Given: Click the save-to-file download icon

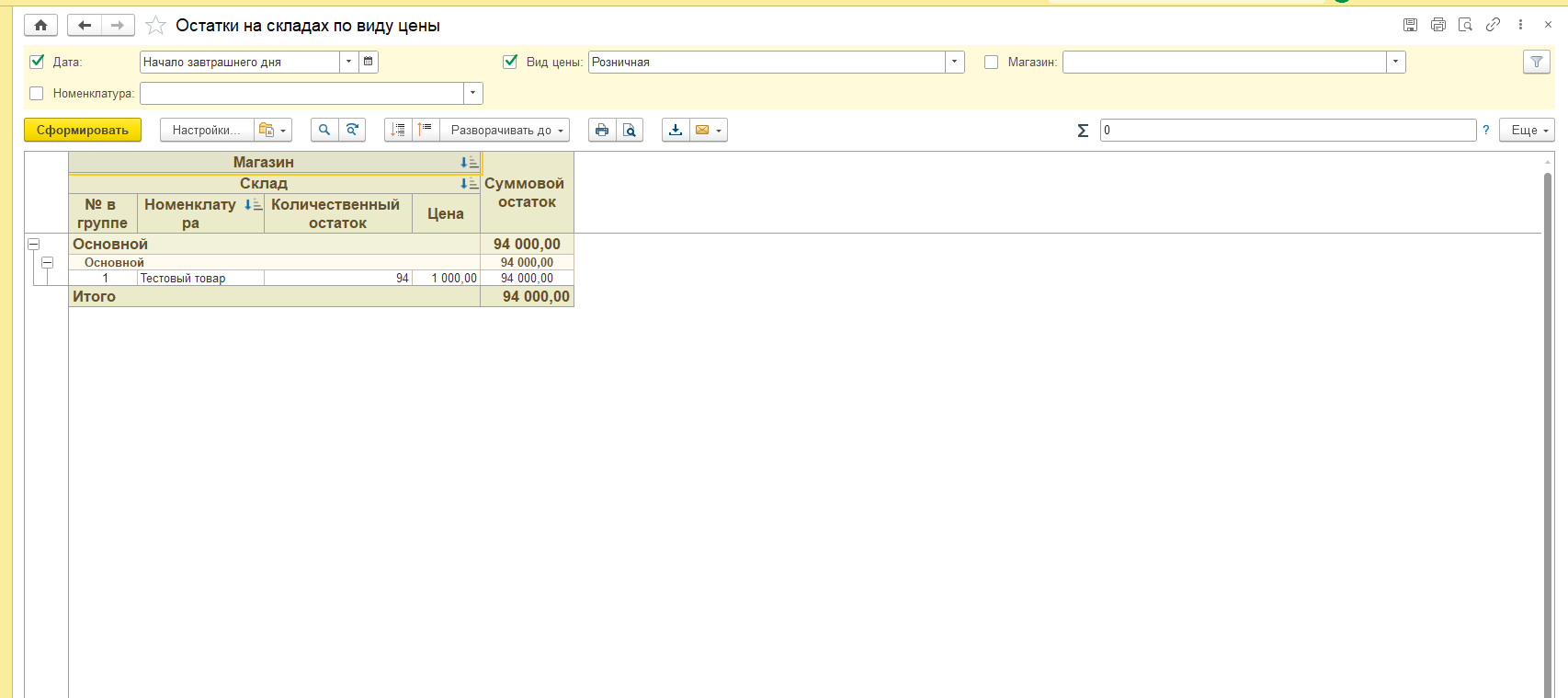Looking at the screenshot, I should [676, 131].
